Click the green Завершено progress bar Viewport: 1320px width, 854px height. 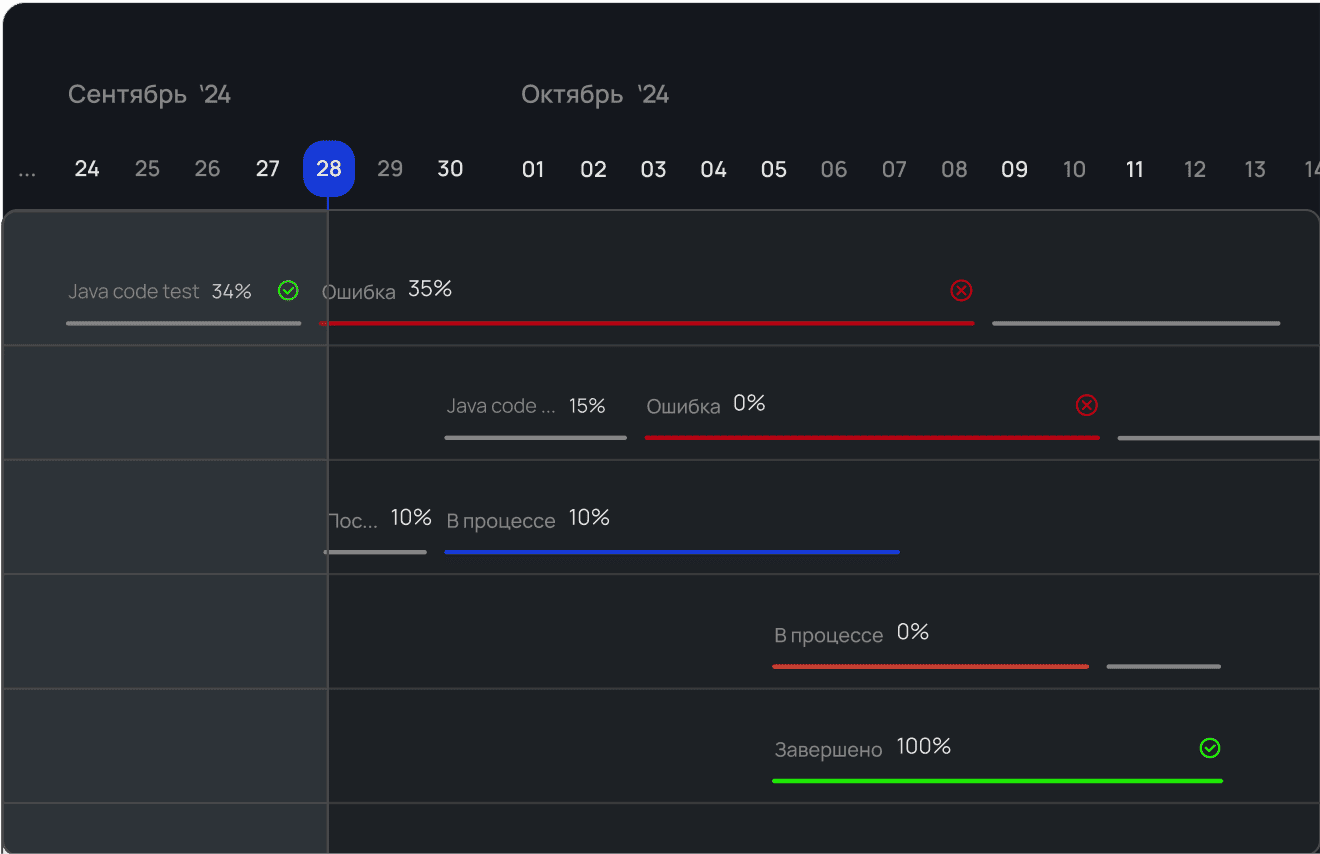(996, 781)
